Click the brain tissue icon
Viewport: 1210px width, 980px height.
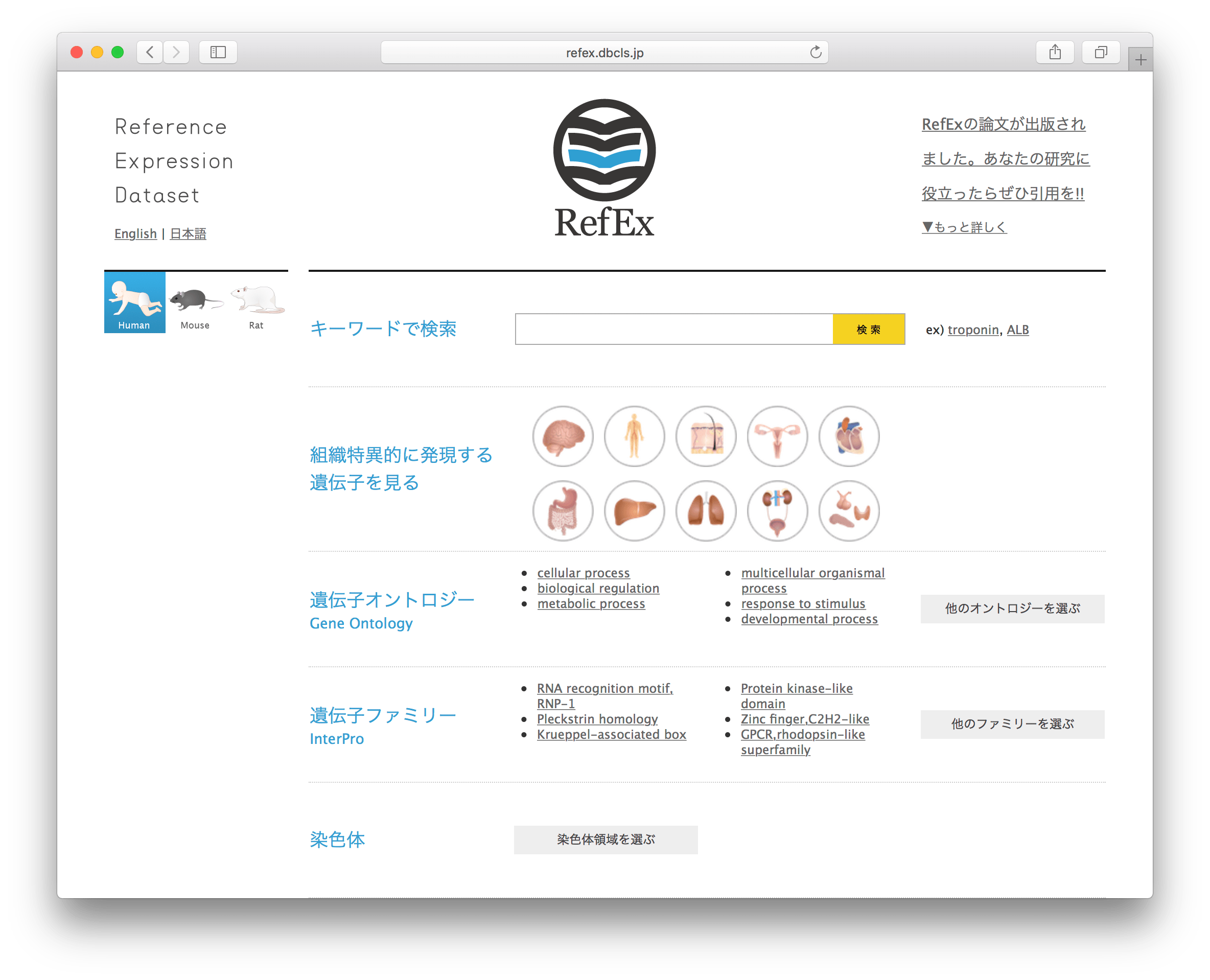563,436
